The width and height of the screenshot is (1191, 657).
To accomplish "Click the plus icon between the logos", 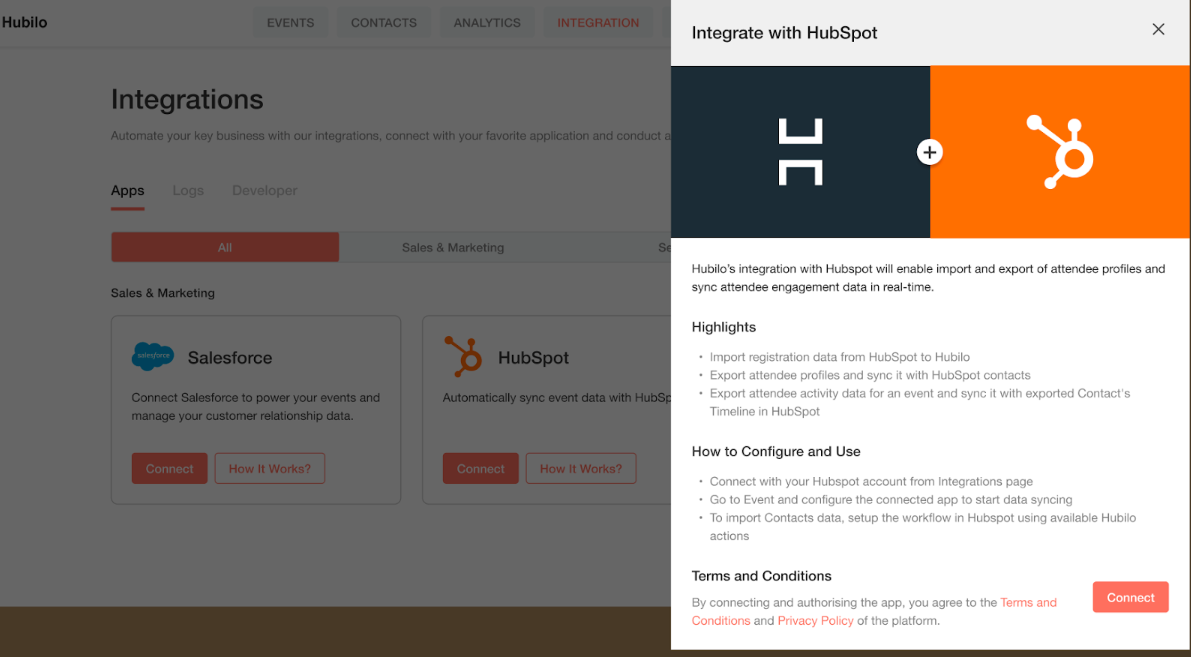I will click(x=930, y=152).
